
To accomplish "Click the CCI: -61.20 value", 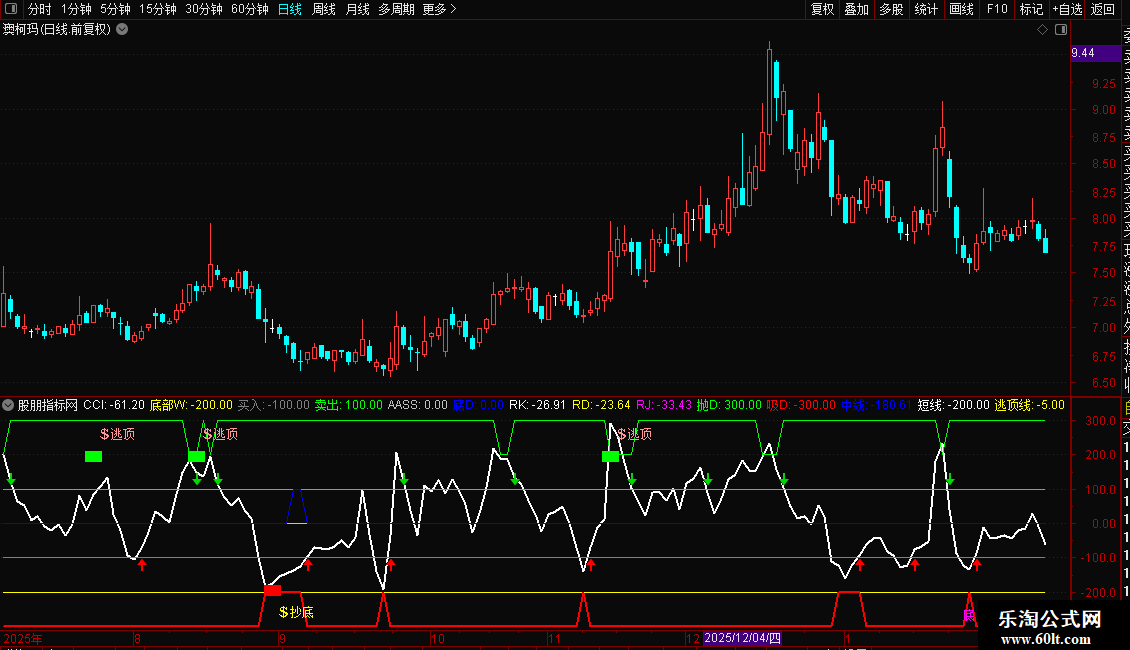I will coord(114,405).
